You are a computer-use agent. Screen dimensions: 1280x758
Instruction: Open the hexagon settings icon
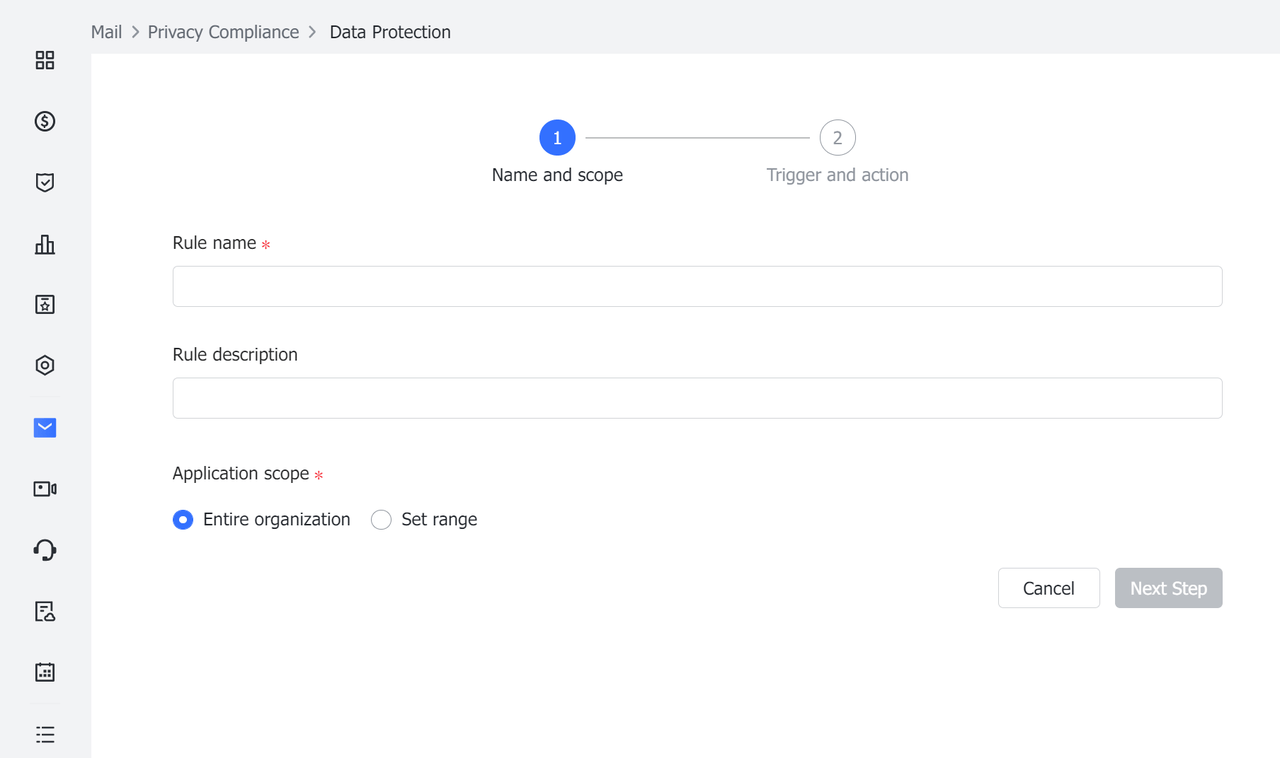pyautogui.click(x=45, y=366)
